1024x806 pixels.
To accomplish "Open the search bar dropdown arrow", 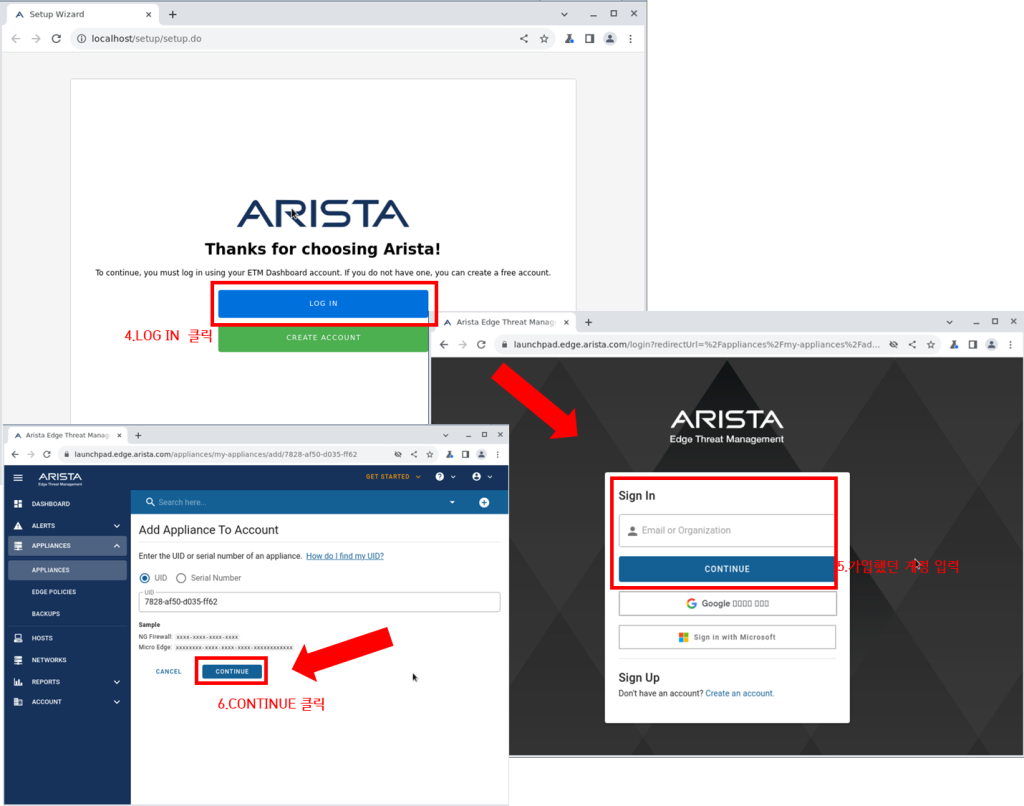I will point(452,502).
